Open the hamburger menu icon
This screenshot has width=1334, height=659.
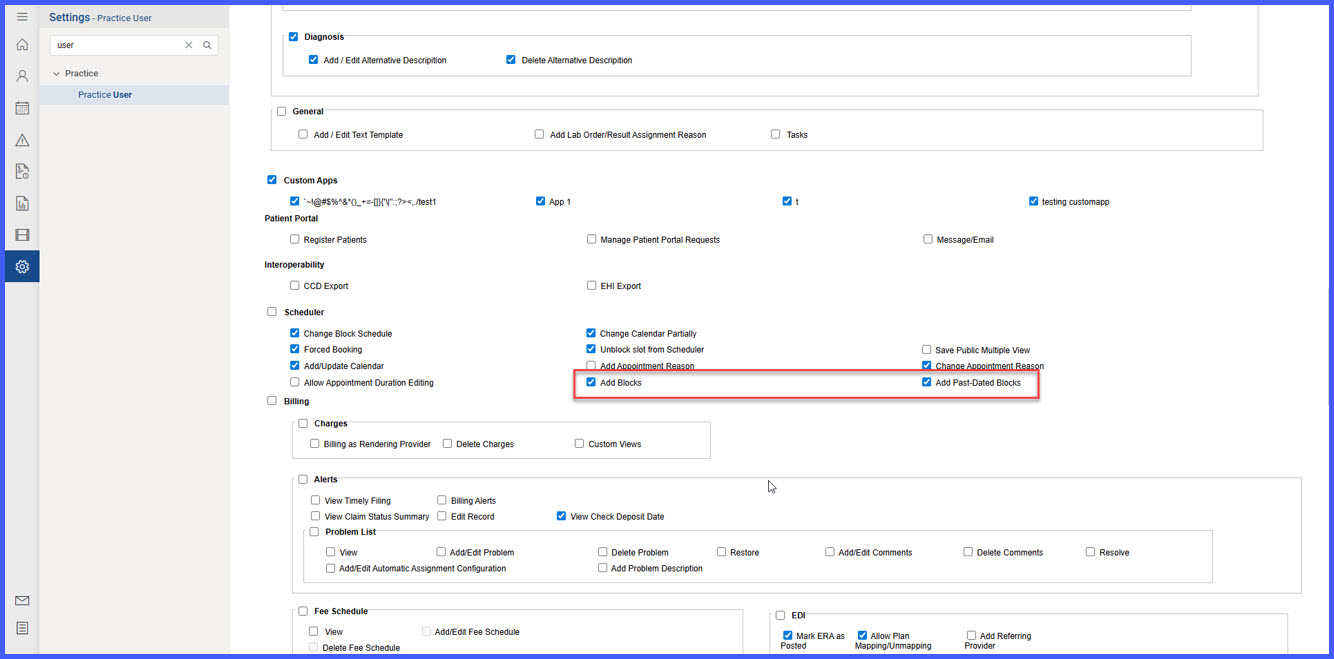click(x=22, y=17)
